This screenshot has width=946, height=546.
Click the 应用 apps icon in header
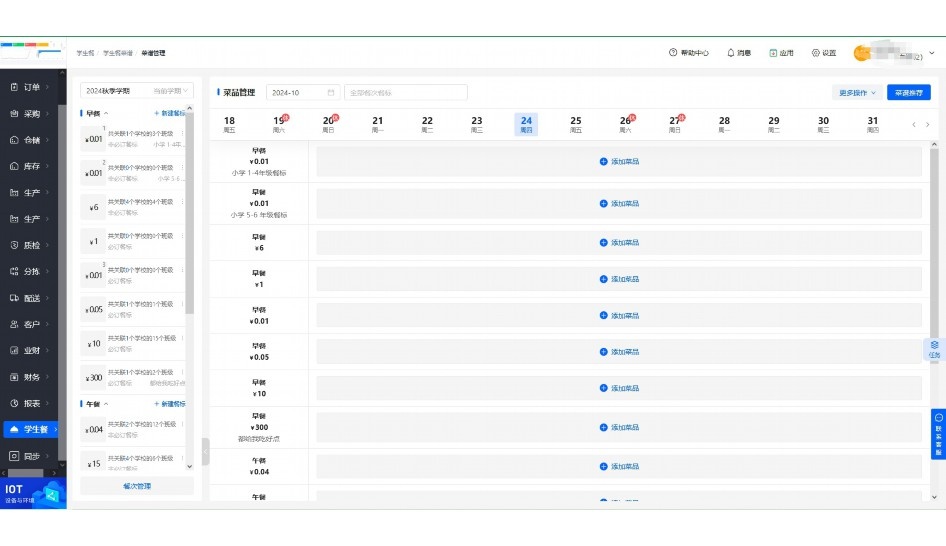click(x=773, y=53)
